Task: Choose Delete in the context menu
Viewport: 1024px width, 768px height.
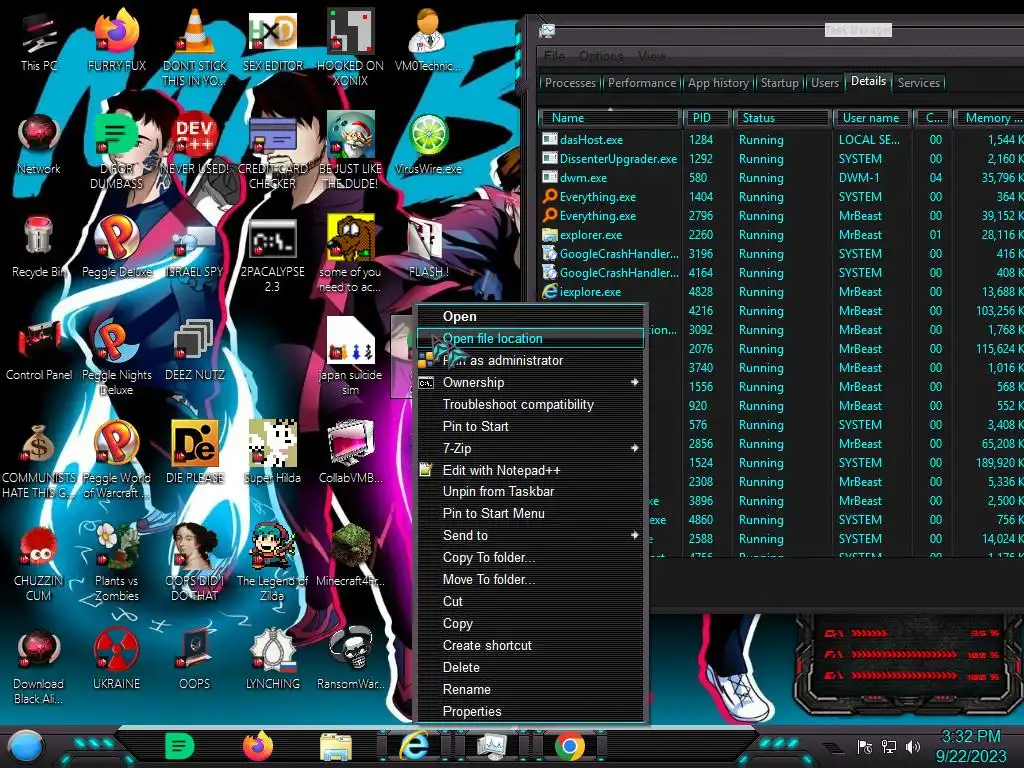Action: click(530, 667)
